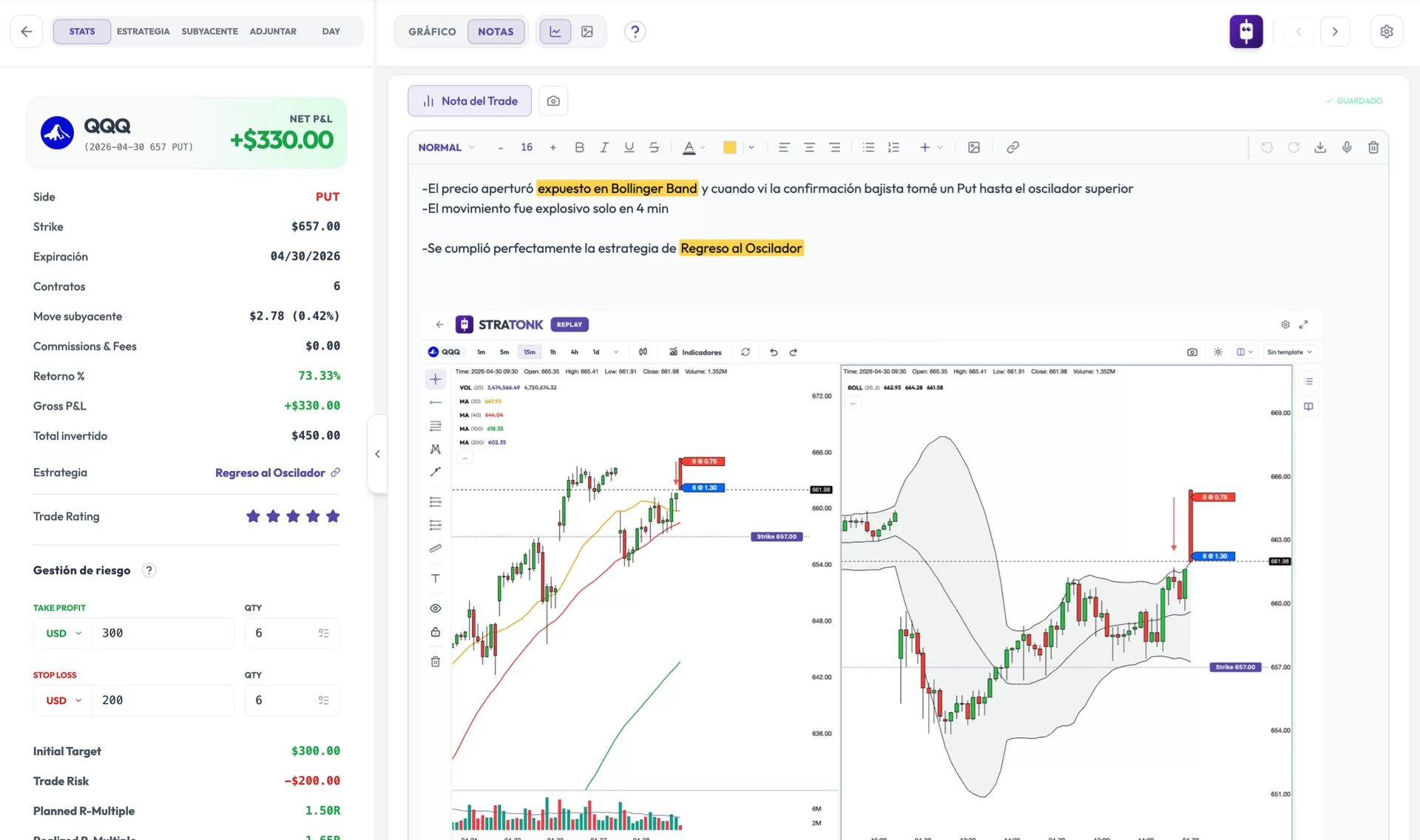Screen dimensions: 1420x840
Task: Open the SUBYACENTE tab
Action: point(209,31)
